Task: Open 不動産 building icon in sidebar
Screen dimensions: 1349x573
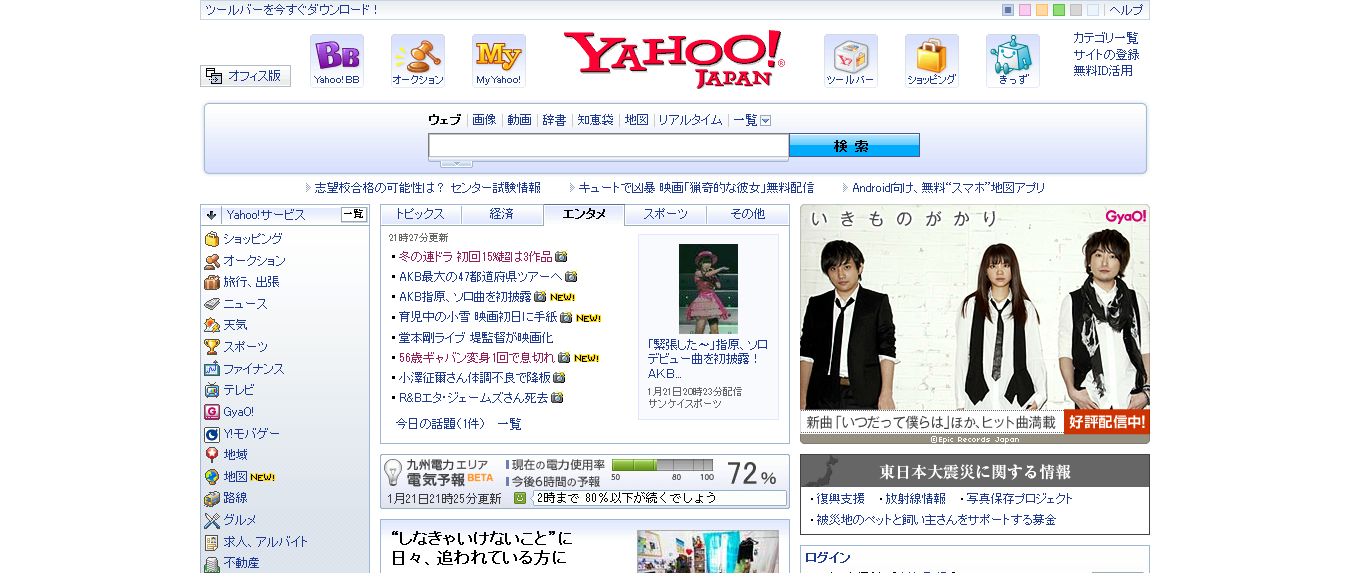Action: point(212,564)
